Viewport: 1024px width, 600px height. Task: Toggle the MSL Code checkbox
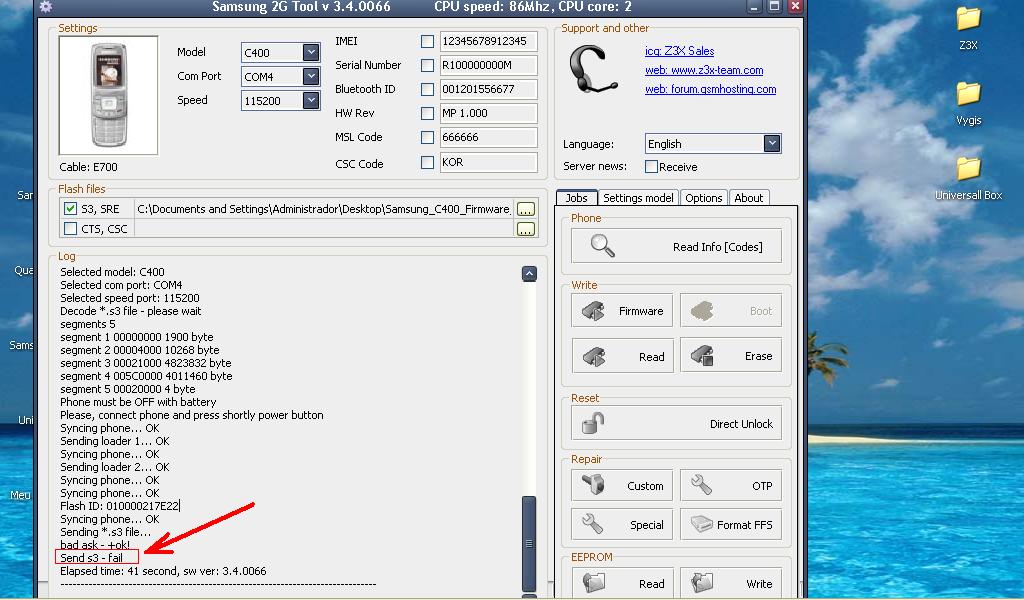point(427,138)
